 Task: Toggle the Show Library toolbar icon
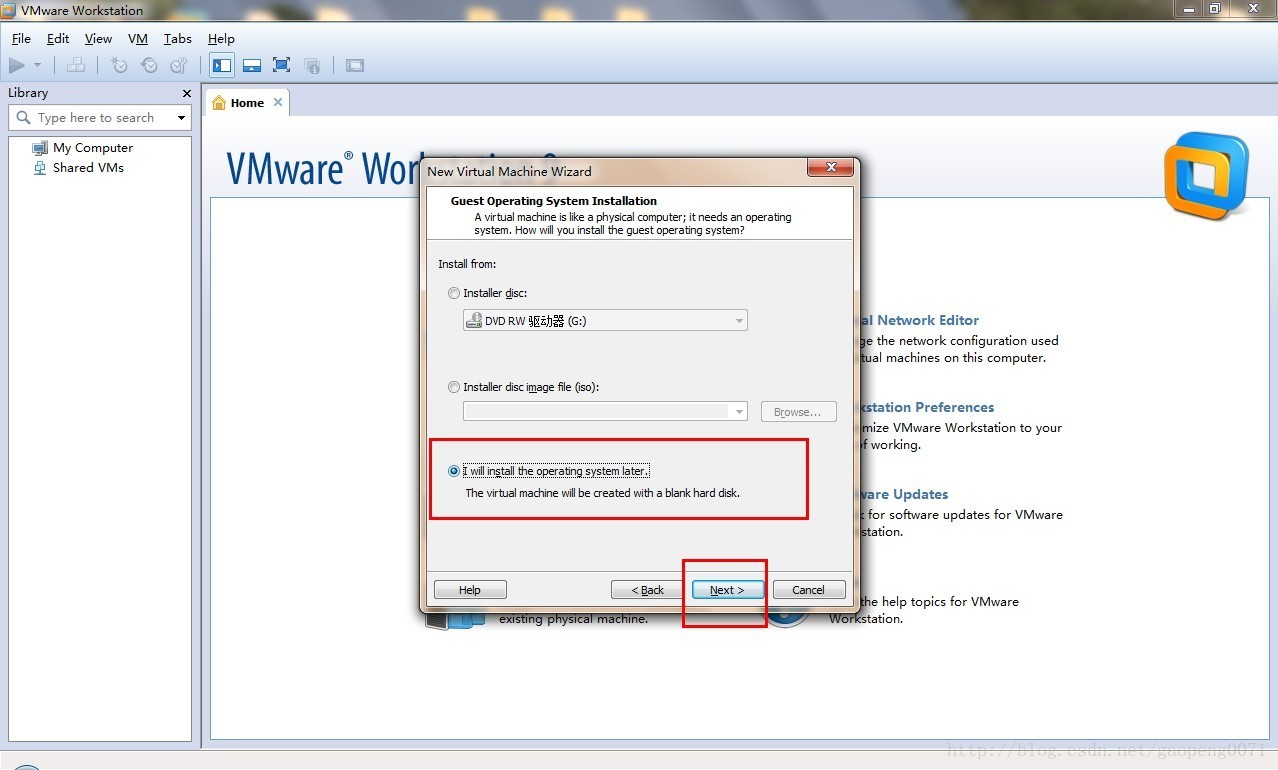pos(222,66)
